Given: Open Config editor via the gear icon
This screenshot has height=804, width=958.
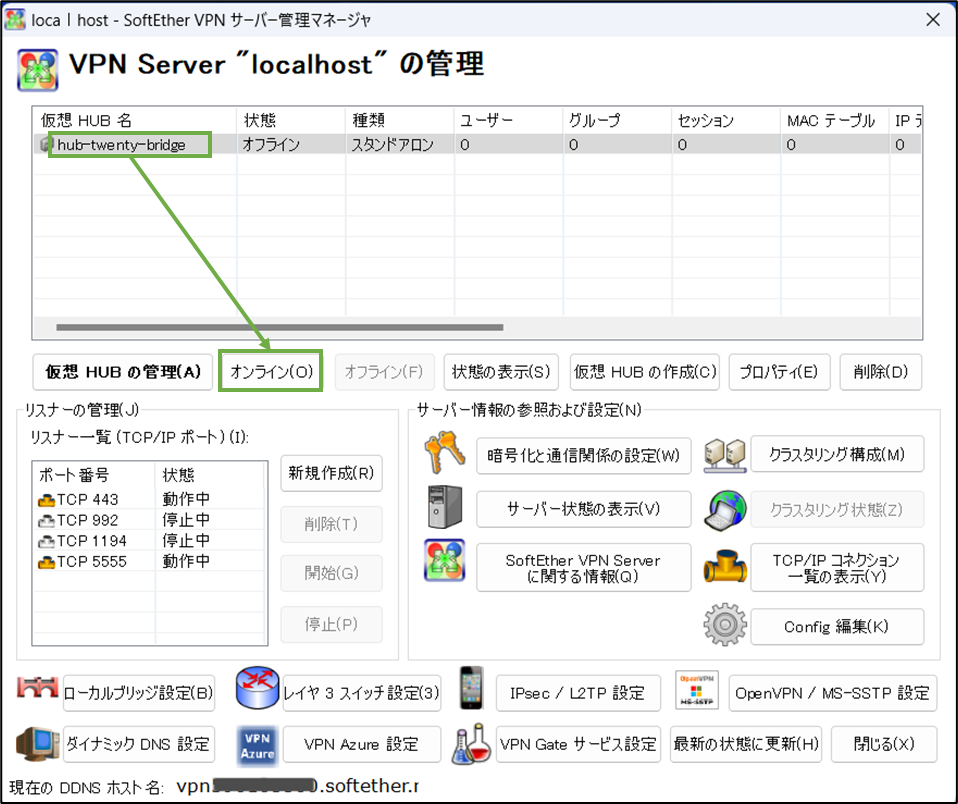Looking at the screenshot, I should (x=724, y=624).
